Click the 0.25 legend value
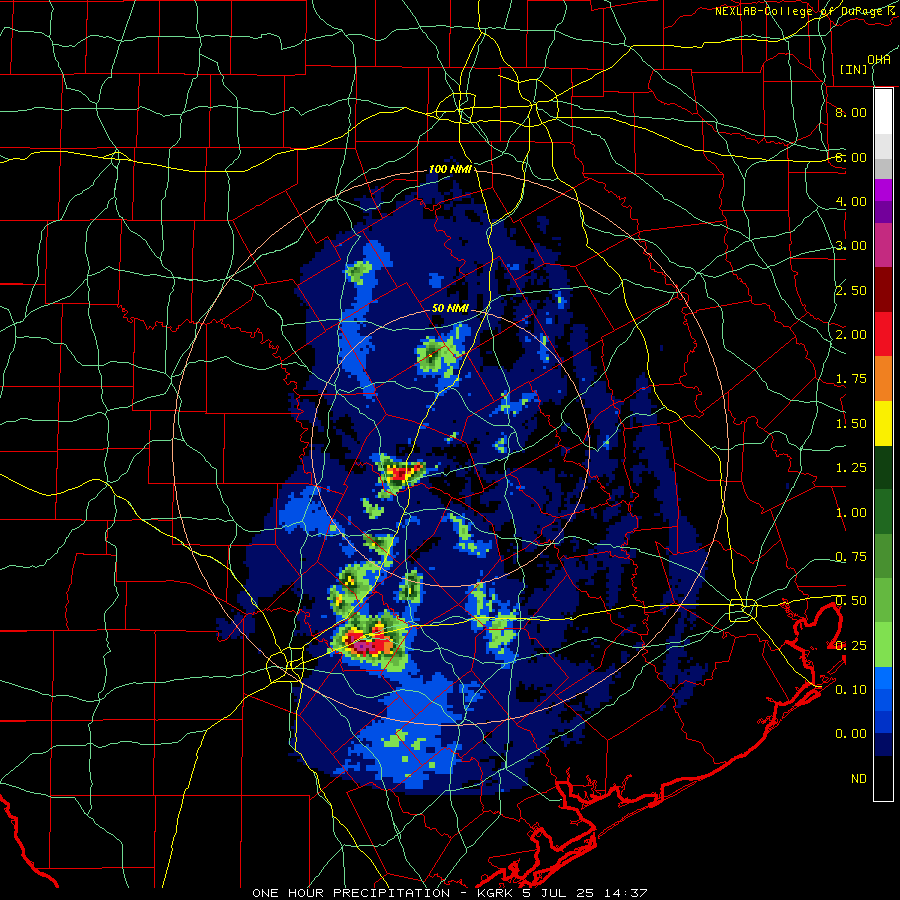The image size is (900, 900). click(851, 646)
